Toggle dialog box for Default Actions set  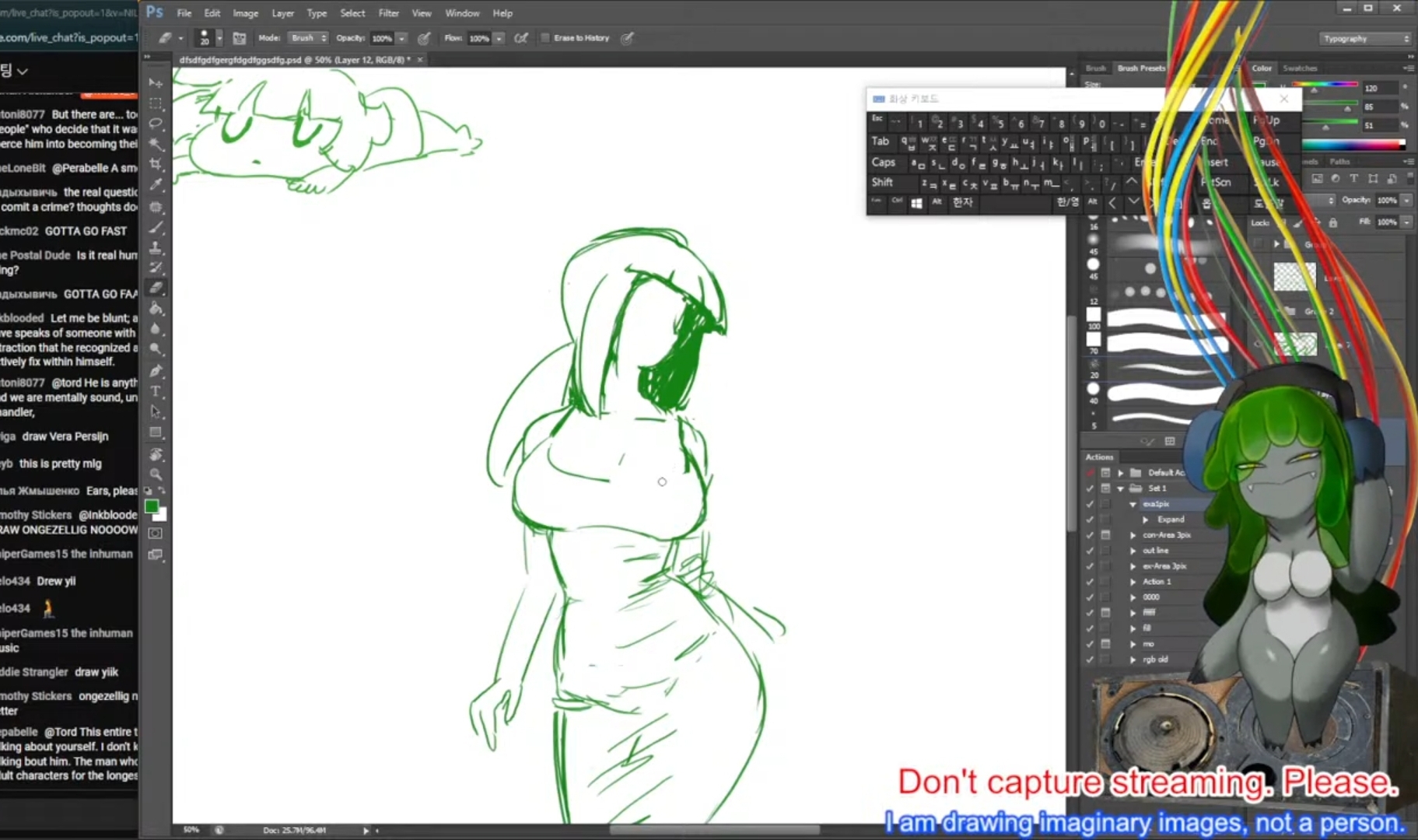pyautogui.click(x=1105, y=473)
